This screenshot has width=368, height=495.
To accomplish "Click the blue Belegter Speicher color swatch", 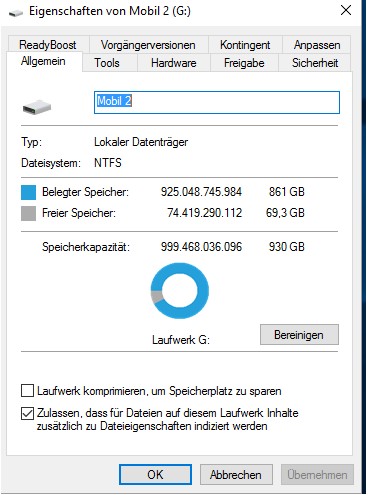I will point(28,192).
